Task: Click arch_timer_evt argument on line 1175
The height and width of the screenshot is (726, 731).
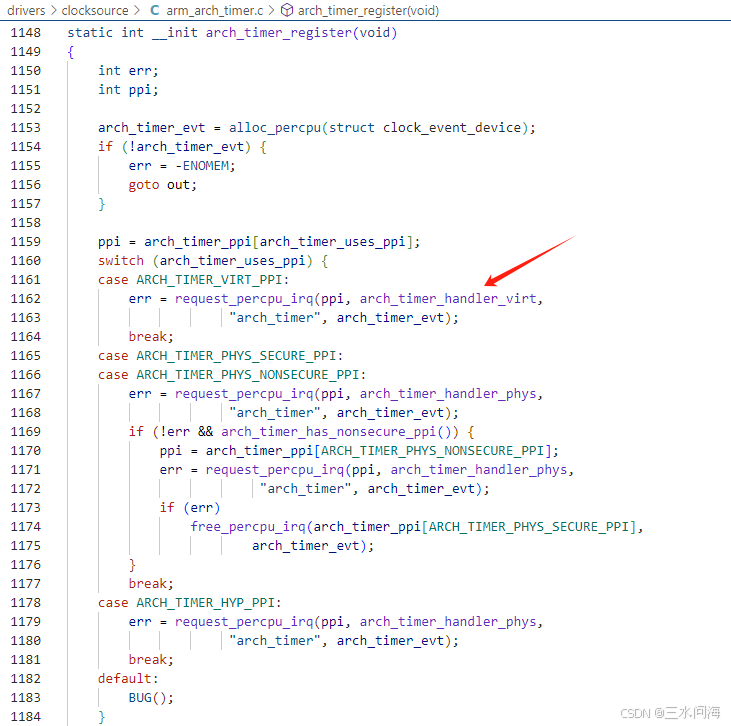Action: pos(305,546)
